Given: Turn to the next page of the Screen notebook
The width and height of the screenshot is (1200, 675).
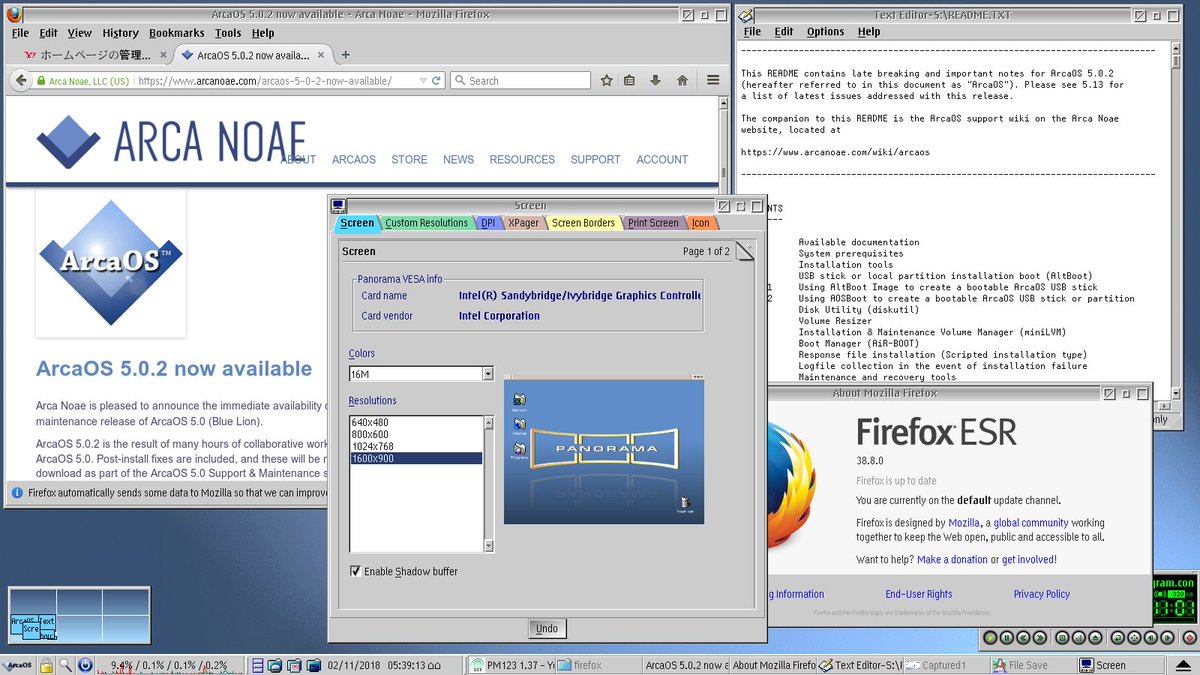Looking at the screenshot, I should coord(749,248).
